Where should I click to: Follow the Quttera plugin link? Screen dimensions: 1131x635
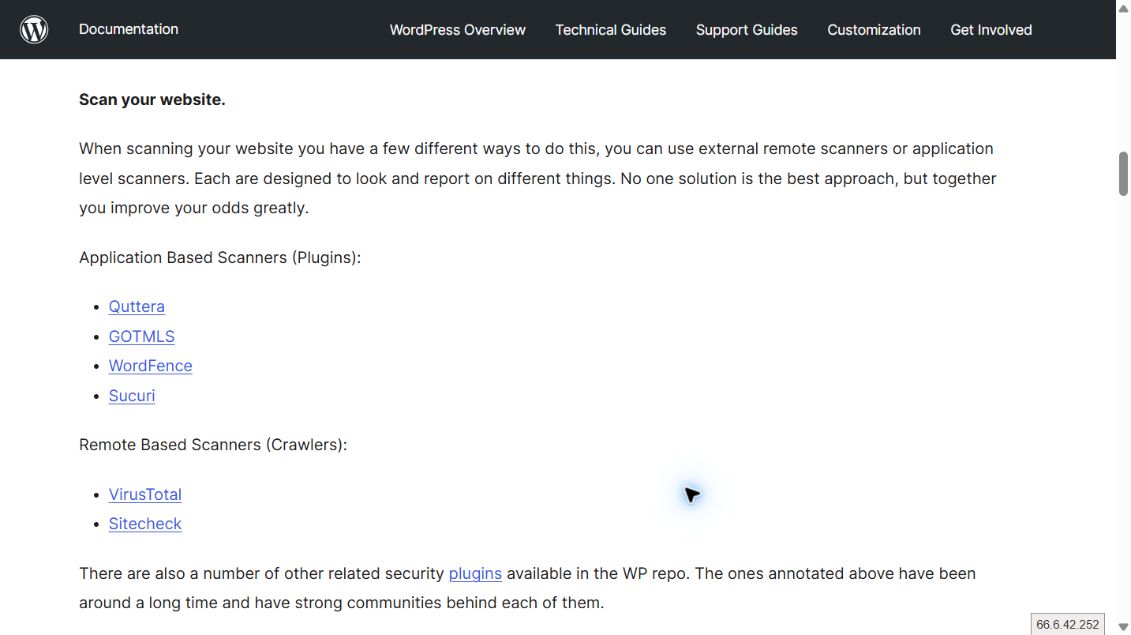(136, 307)
